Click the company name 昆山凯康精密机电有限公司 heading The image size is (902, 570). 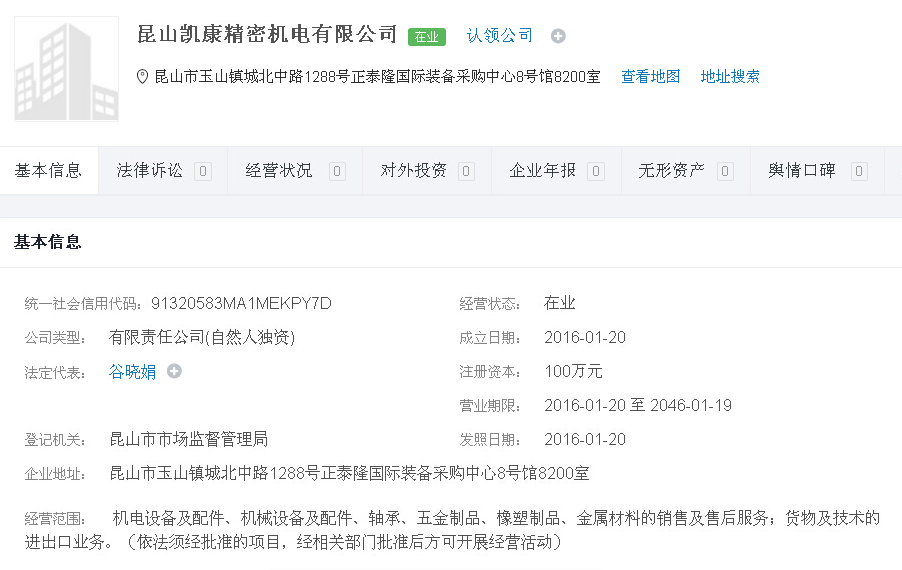[x=267, y=34]
